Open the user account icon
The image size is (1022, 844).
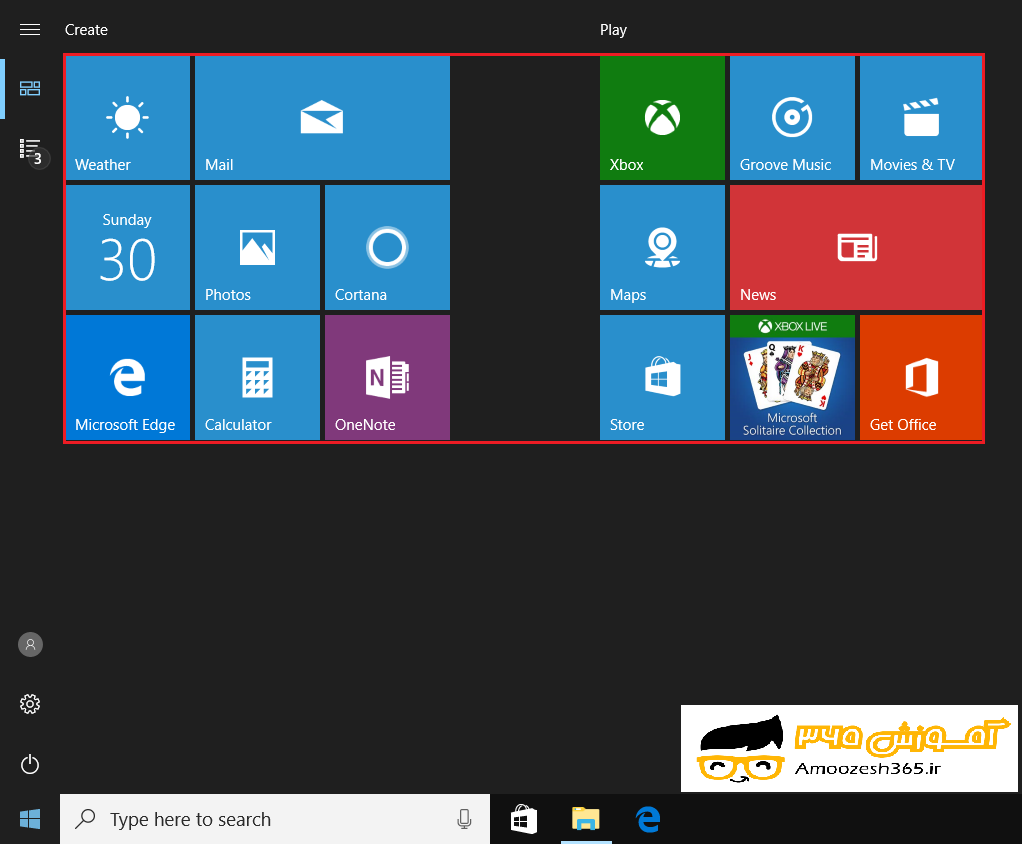(30, 645)
